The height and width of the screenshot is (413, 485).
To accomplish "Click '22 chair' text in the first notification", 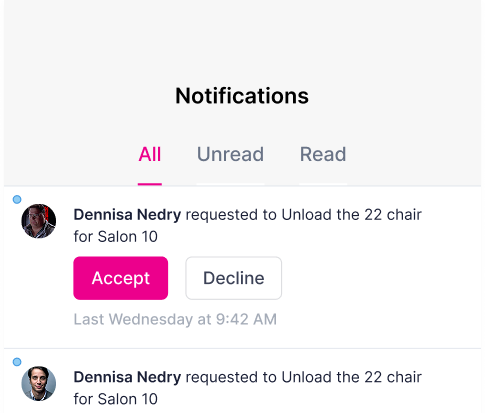I will pos(393,215).
